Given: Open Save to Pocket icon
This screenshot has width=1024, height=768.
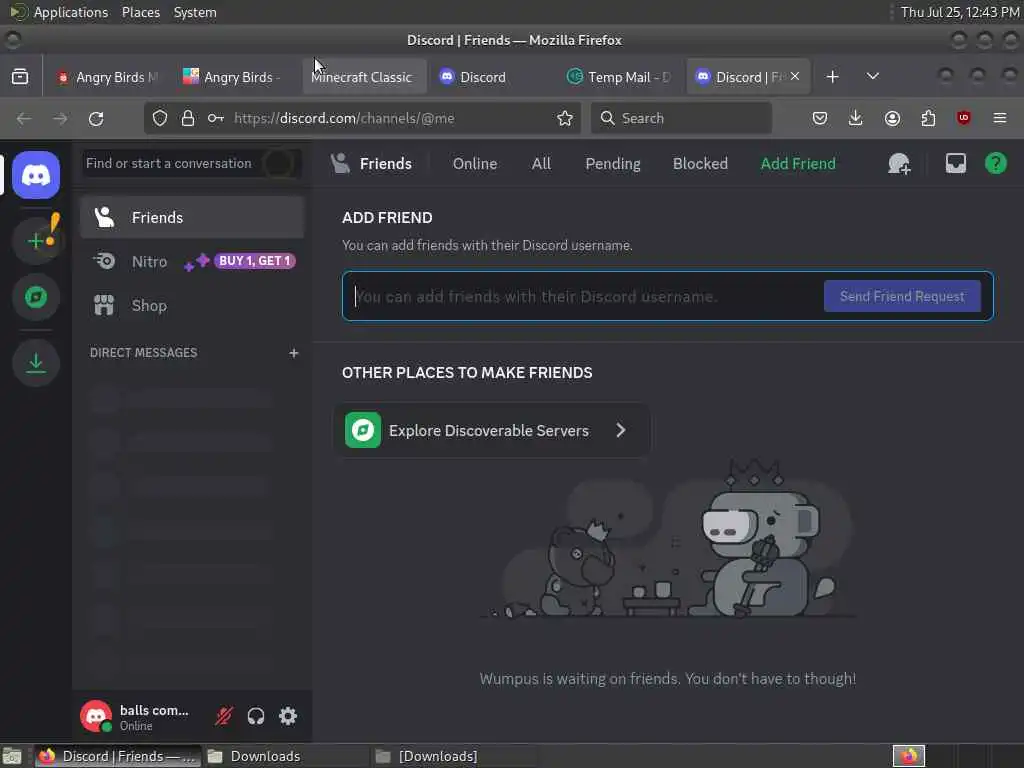Looking at the screenshot, I should pyautogui.click(x=820, y=118).
